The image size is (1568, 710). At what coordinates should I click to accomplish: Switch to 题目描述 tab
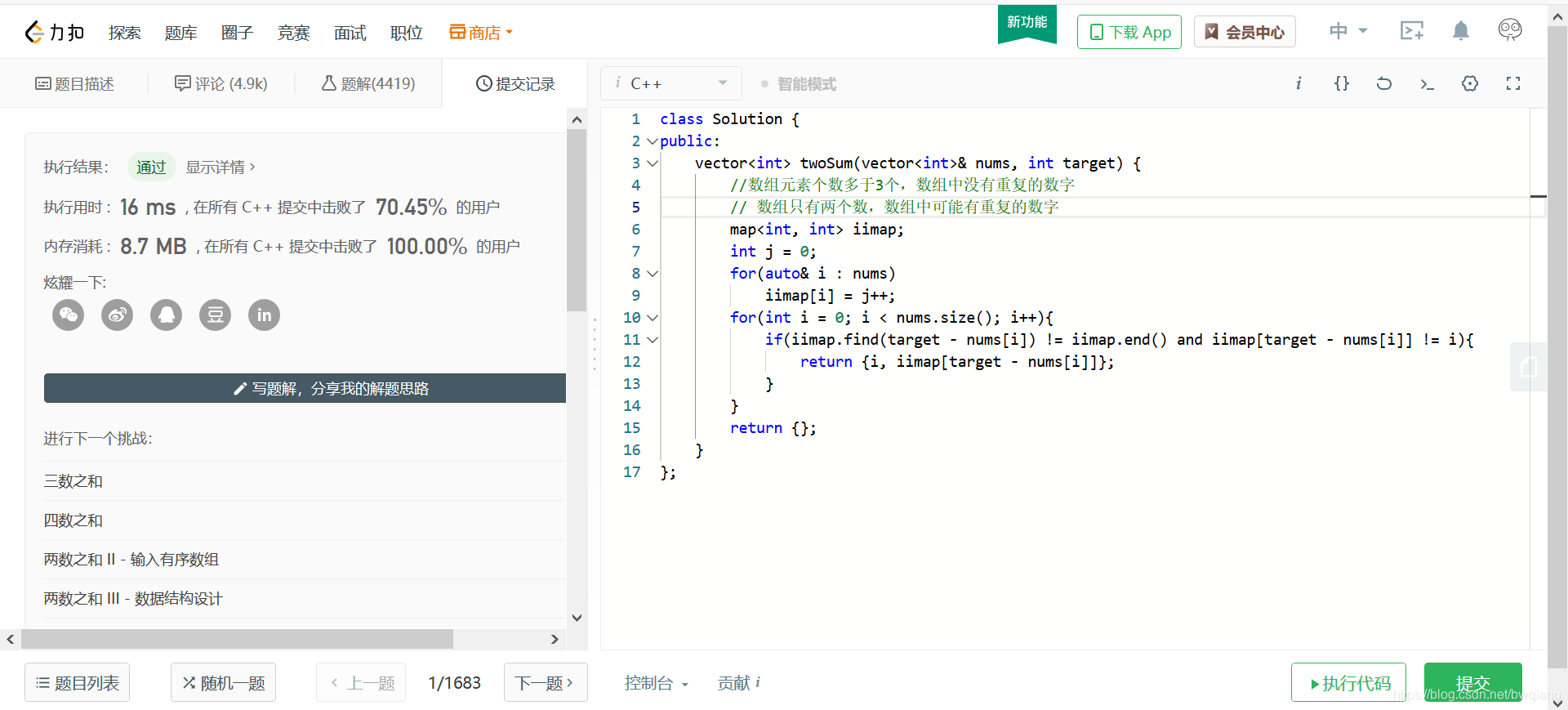(74, 83)
